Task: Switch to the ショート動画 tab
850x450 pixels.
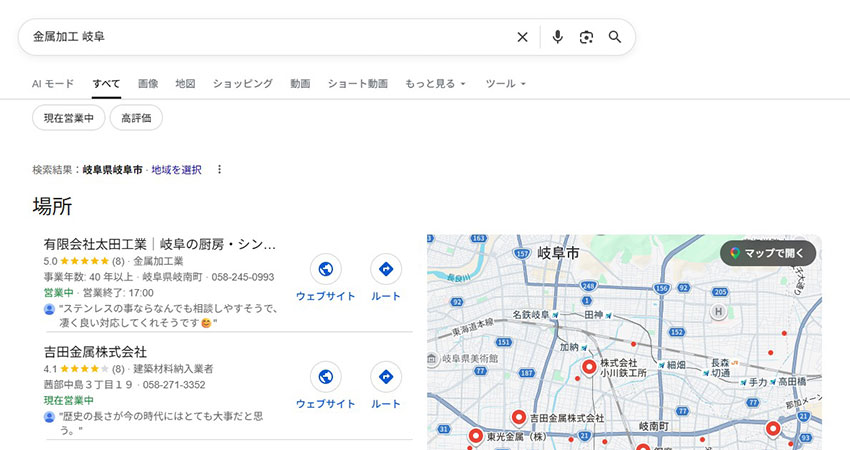Action: (358, 83)
